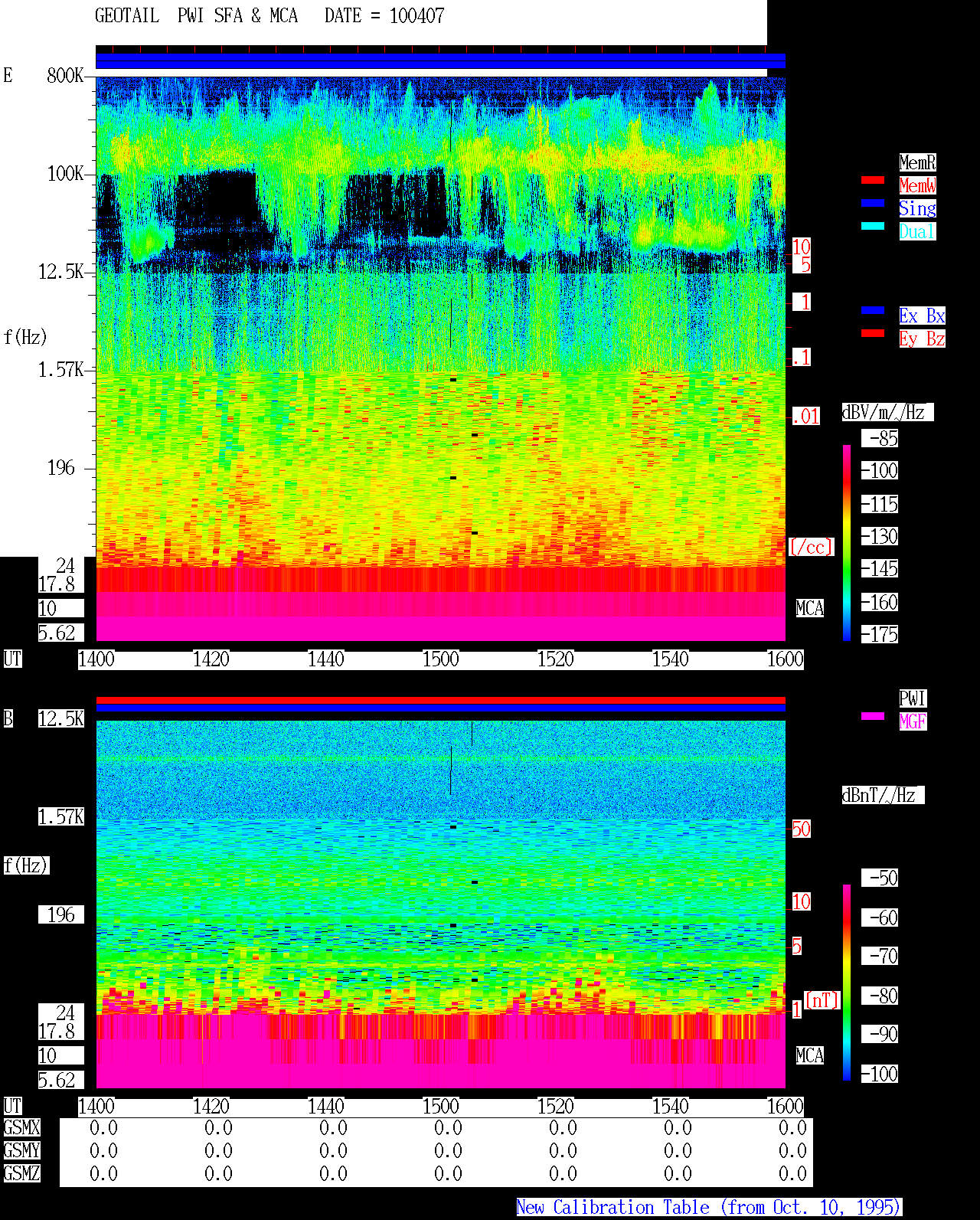
Task: Click the 1500 UT tick under E spectrogram
Action: coord(441,659)
